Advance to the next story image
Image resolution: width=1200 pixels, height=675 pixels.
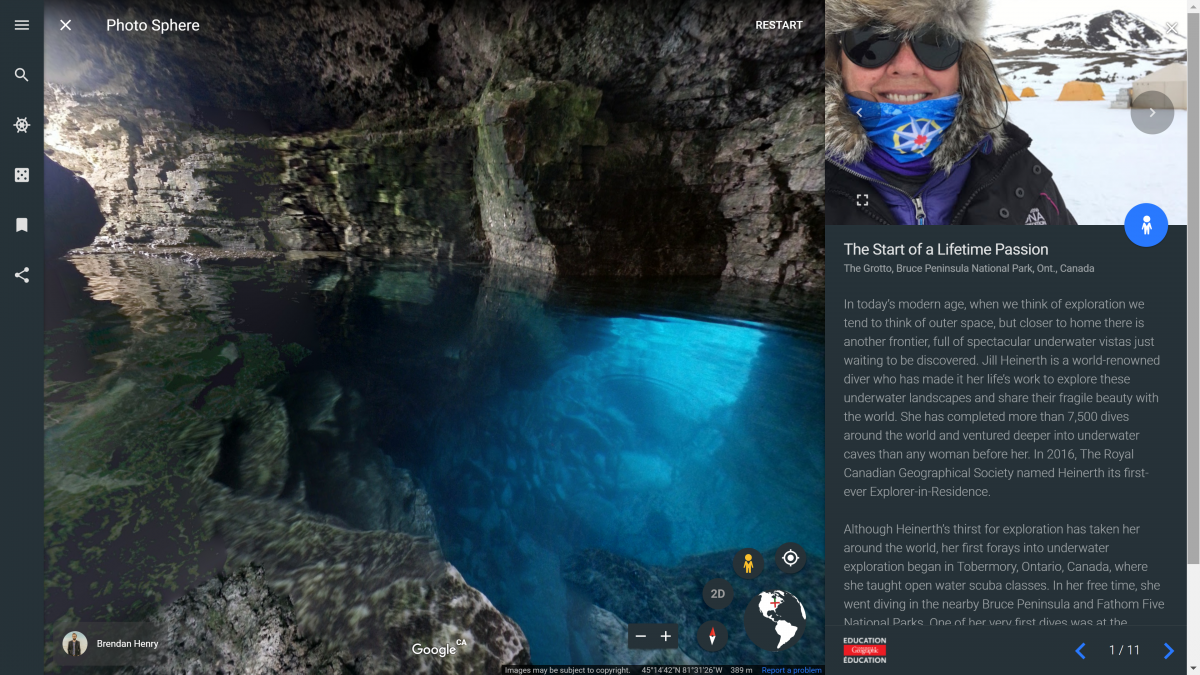pyautogui.click(x=1152, y=112)
